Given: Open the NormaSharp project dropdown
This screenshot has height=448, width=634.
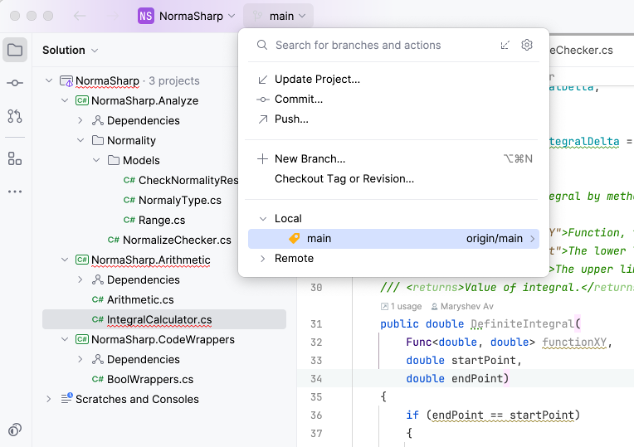Looking at the screenshot, I should tap(187, 16).
